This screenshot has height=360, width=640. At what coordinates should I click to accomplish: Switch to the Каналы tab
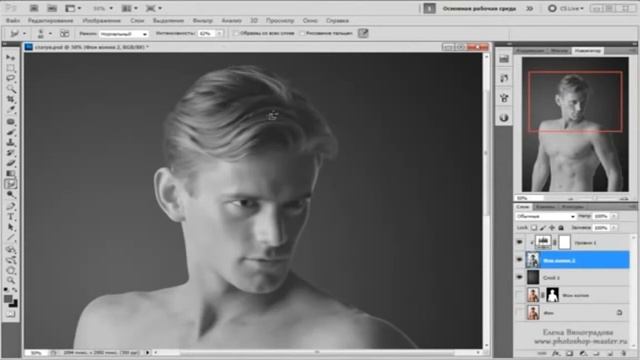[545, 207]
